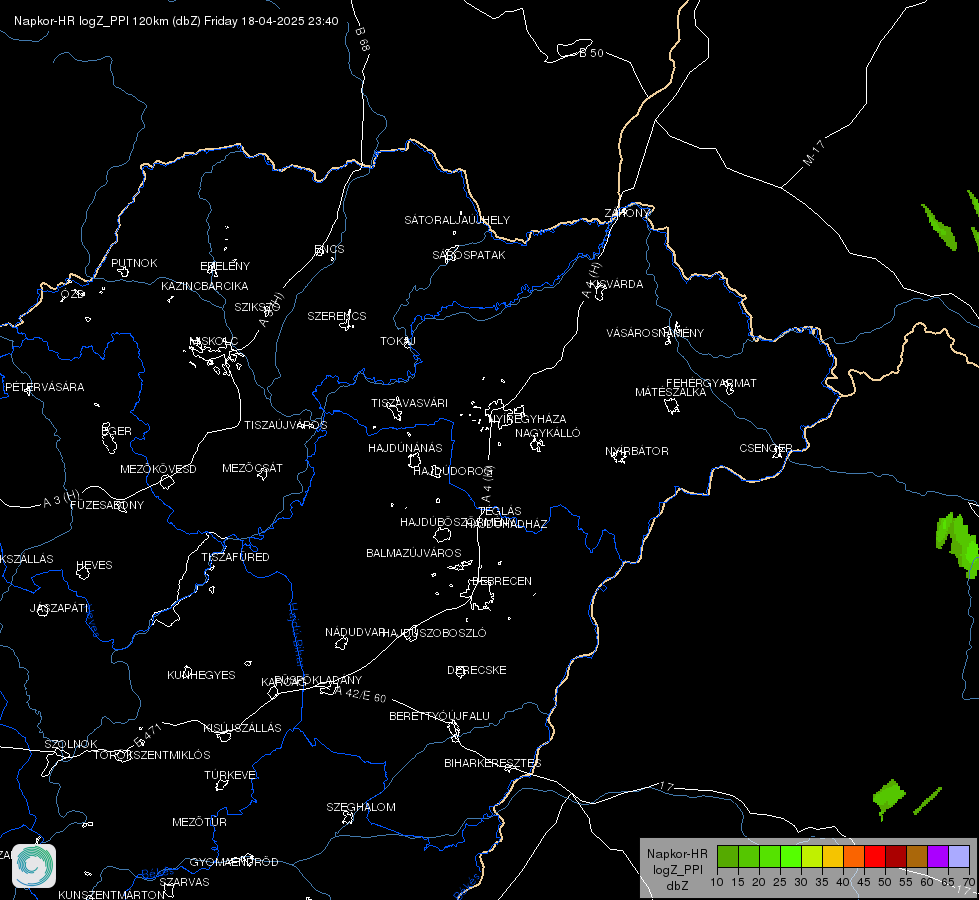Viewport: 979px width, 900px height.
Task: Click the 'A 42/E 60' road label
Action: (x=360, y=694)
